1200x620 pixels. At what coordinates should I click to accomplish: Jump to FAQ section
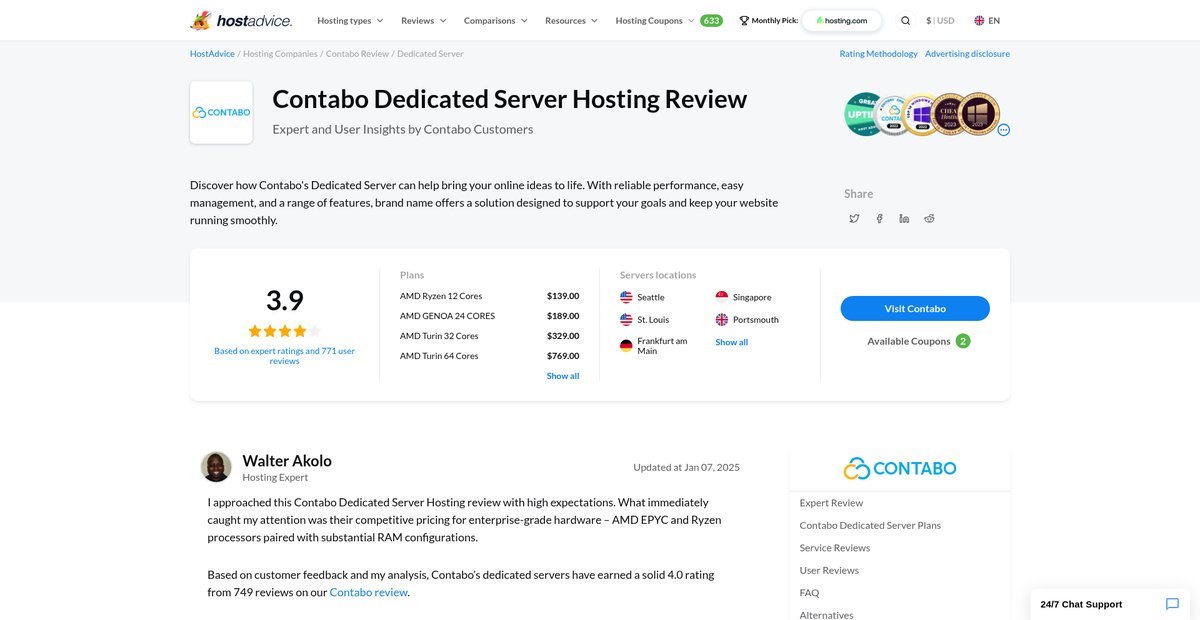click(809, 593)
